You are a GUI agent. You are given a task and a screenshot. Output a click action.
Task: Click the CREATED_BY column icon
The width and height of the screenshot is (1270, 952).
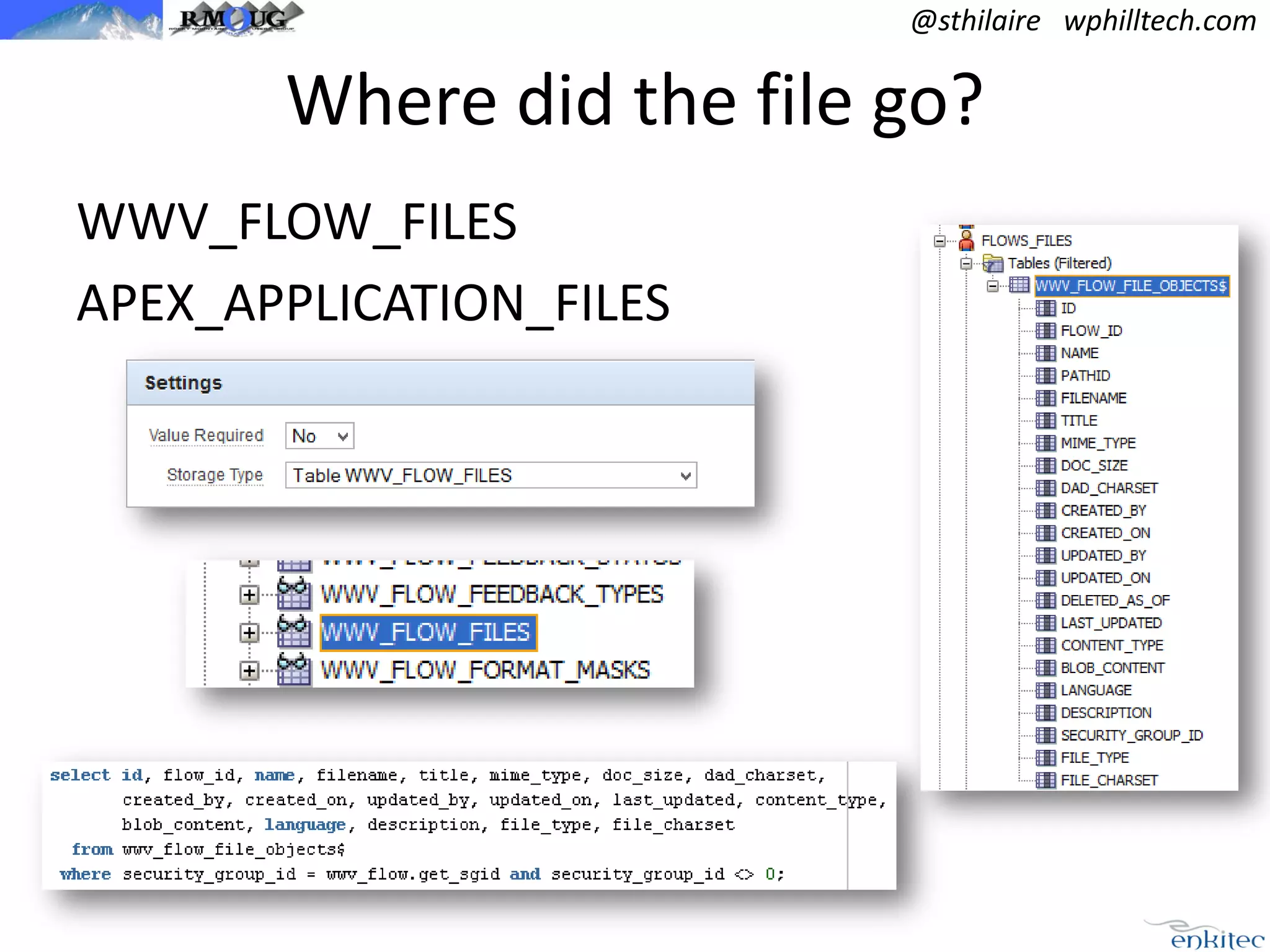click(x=1046, y=511)
